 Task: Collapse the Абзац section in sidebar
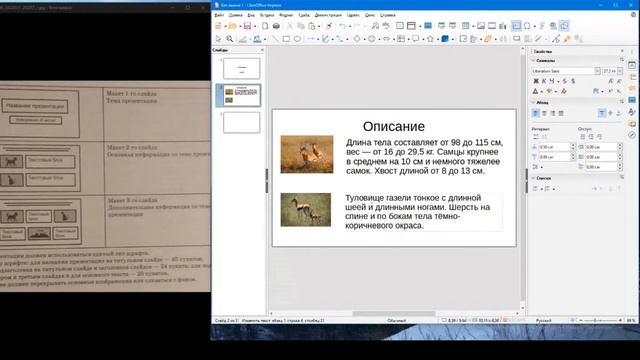533,102
